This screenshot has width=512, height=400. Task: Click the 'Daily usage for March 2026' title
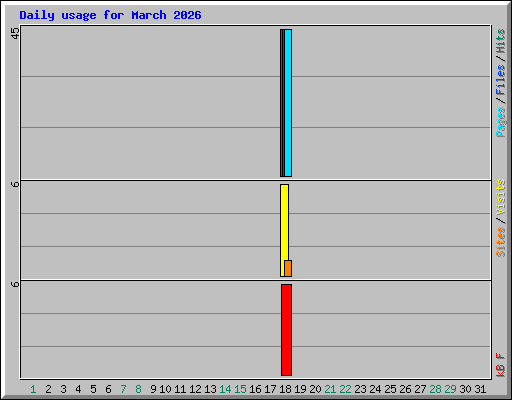pos(110,15)
